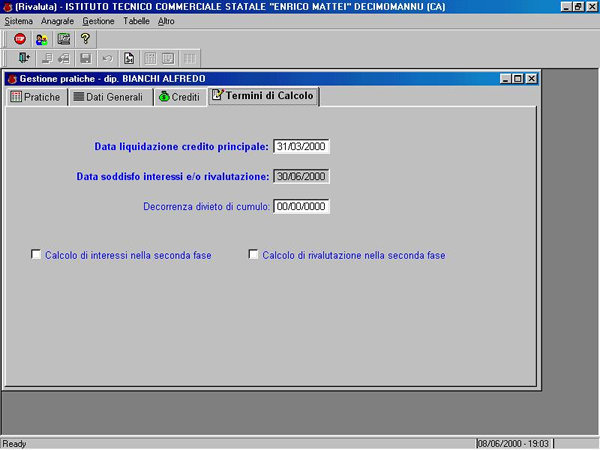Viewport: 600px width, 450px height.
Task: Open help with the question mark icon
Action: pyautogui.click(x=85, y=39)
